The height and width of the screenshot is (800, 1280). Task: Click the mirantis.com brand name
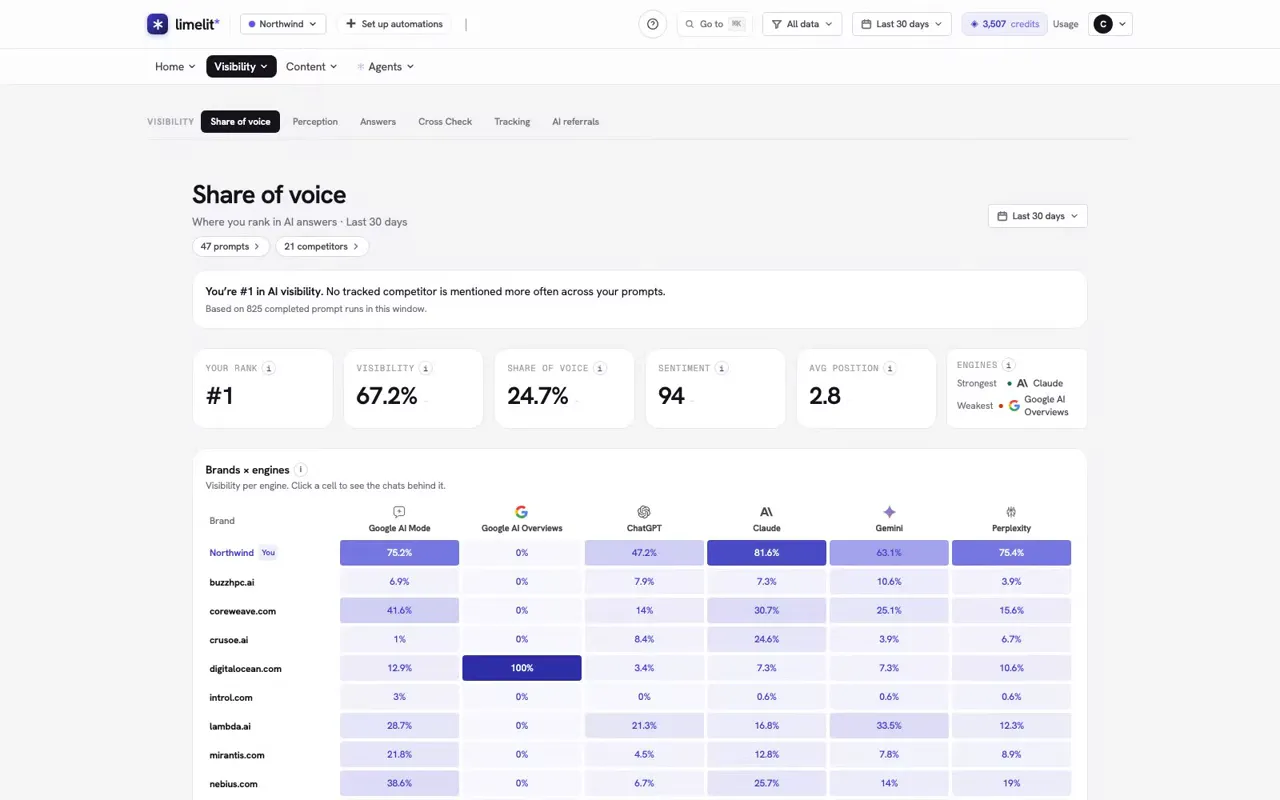pos(236,755)
